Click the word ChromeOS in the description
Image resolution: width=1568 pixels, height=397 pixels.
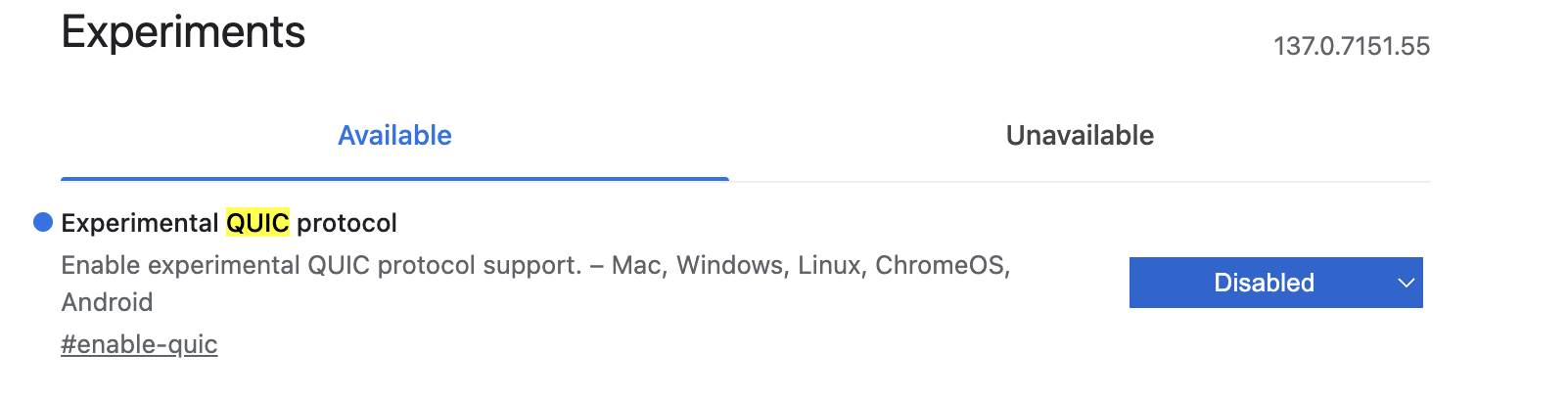pos(942,266)
